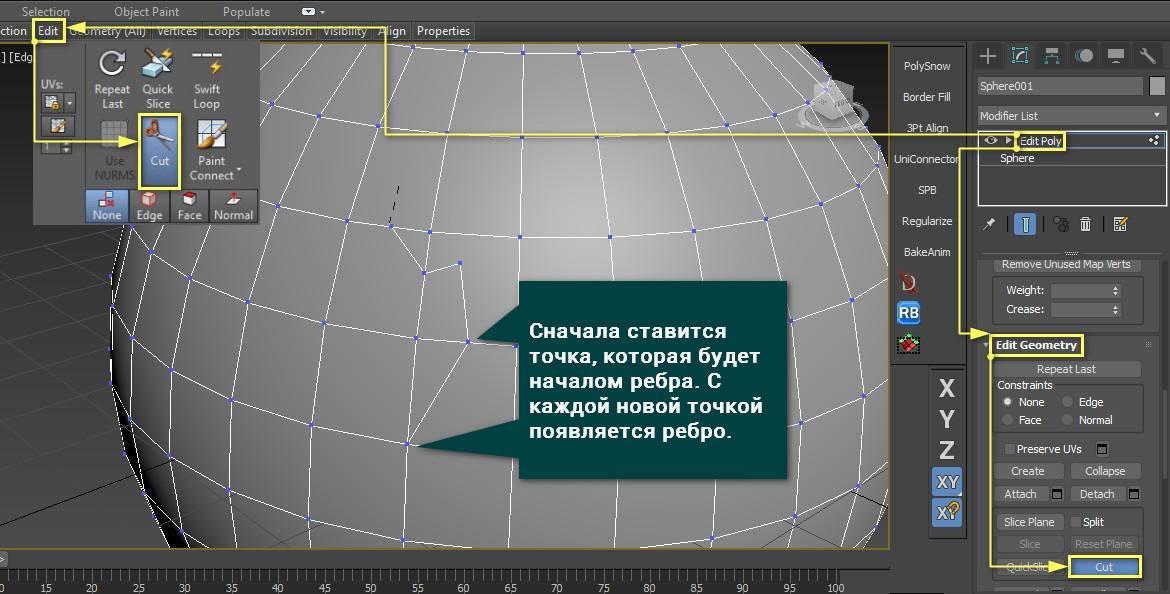Enable the Preserve UVs checkbox
Screen dimensions: 1170x594
[x=1010, y=449]
